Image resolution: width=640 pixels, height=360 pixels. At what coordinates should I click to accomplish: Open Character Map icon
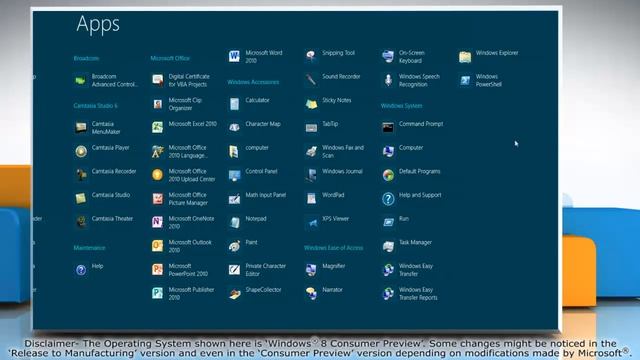[234, 128]
